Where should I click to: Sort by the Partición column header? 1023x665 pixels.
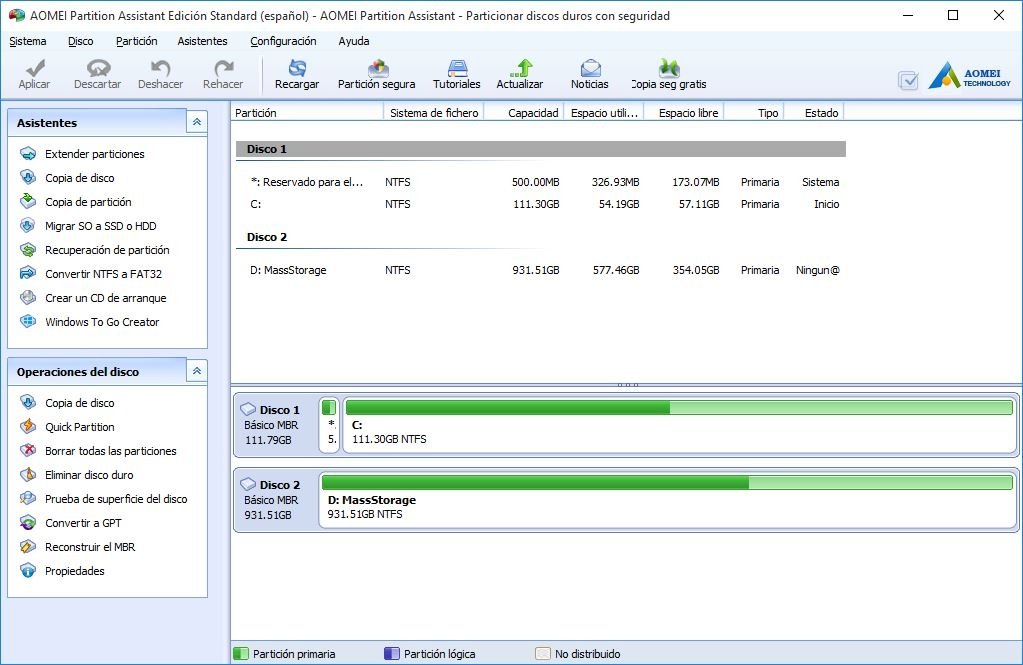tap(307, 113)
